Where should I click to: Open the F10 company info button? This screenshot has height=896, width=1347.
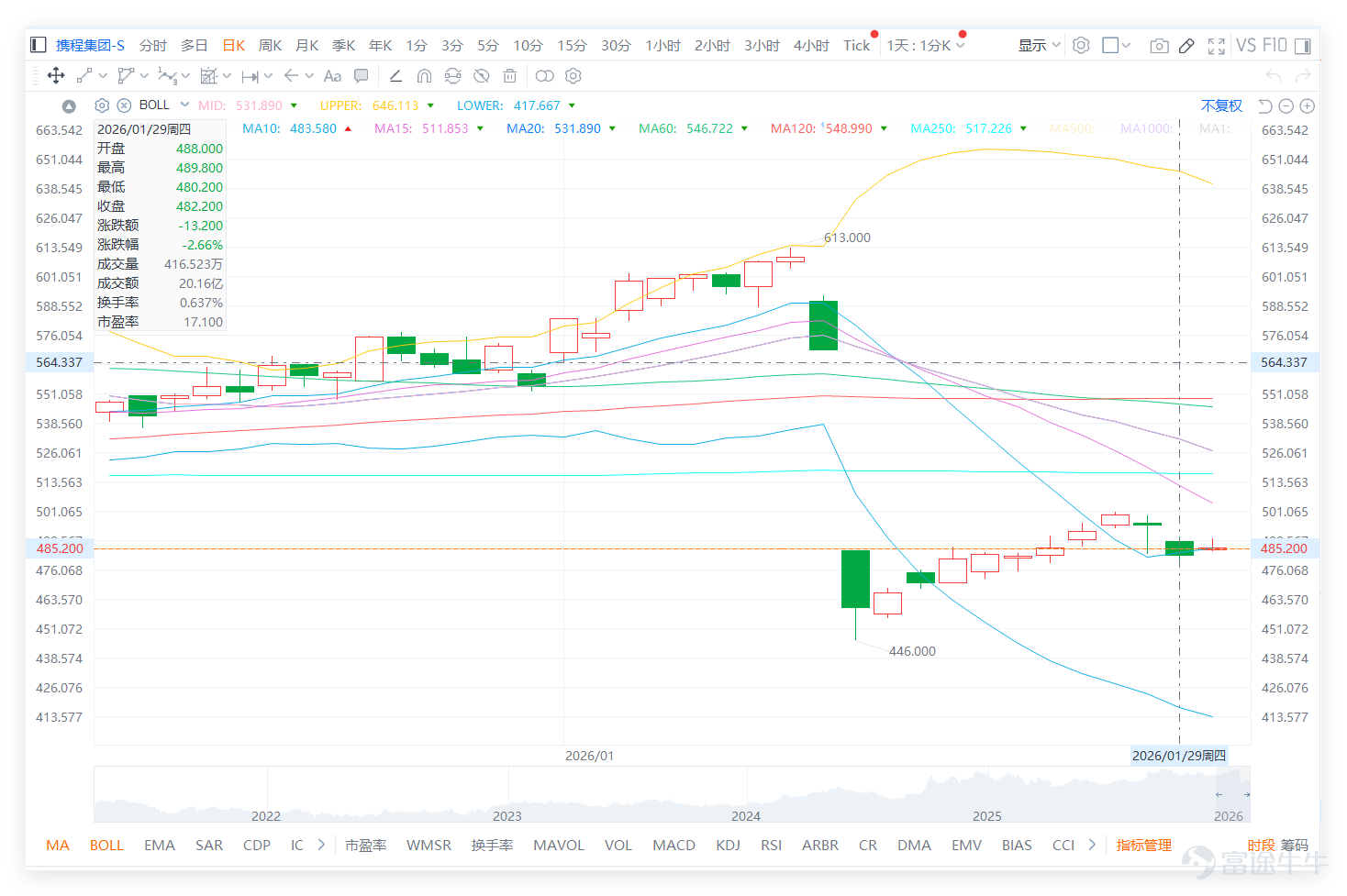pos(1275,45)
